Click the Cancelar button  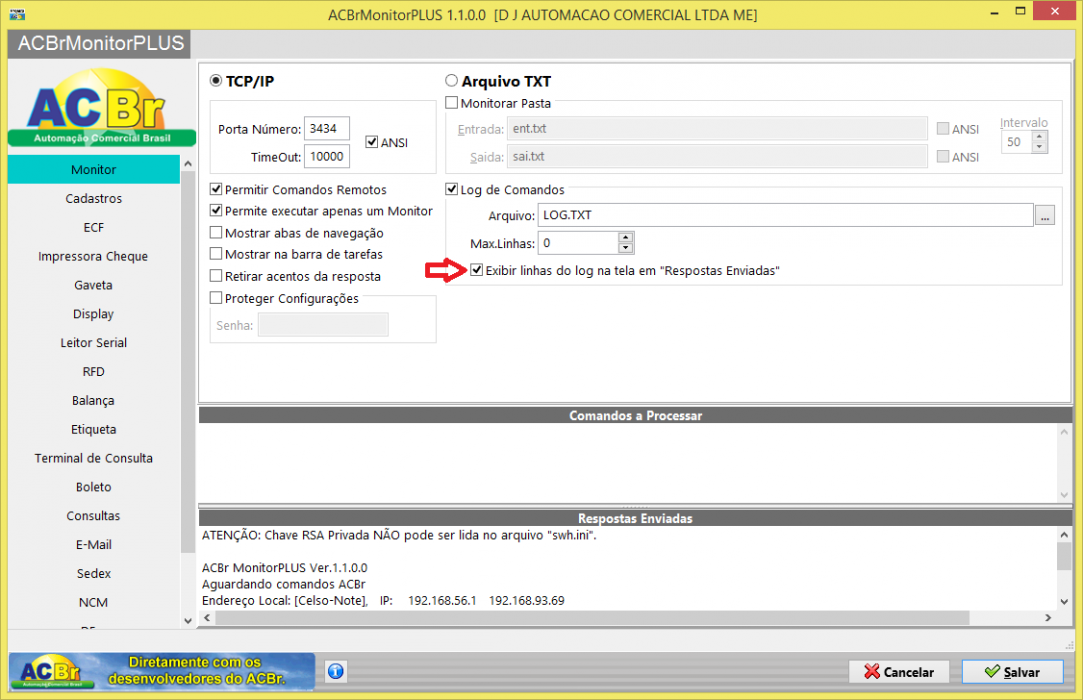[899, 672]
